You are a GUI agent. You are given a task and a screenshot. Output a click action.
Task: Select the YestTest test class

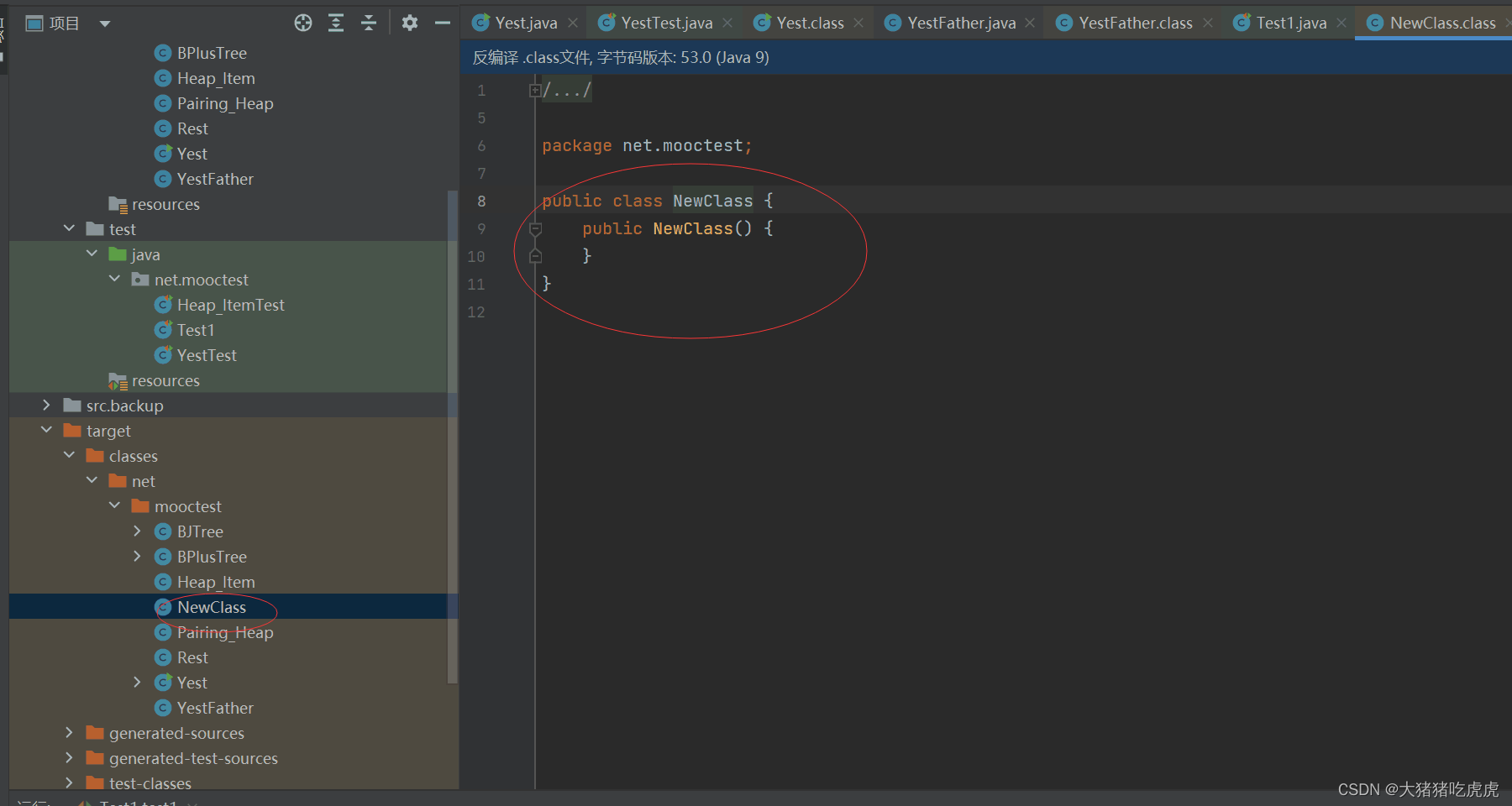(207, 355)
